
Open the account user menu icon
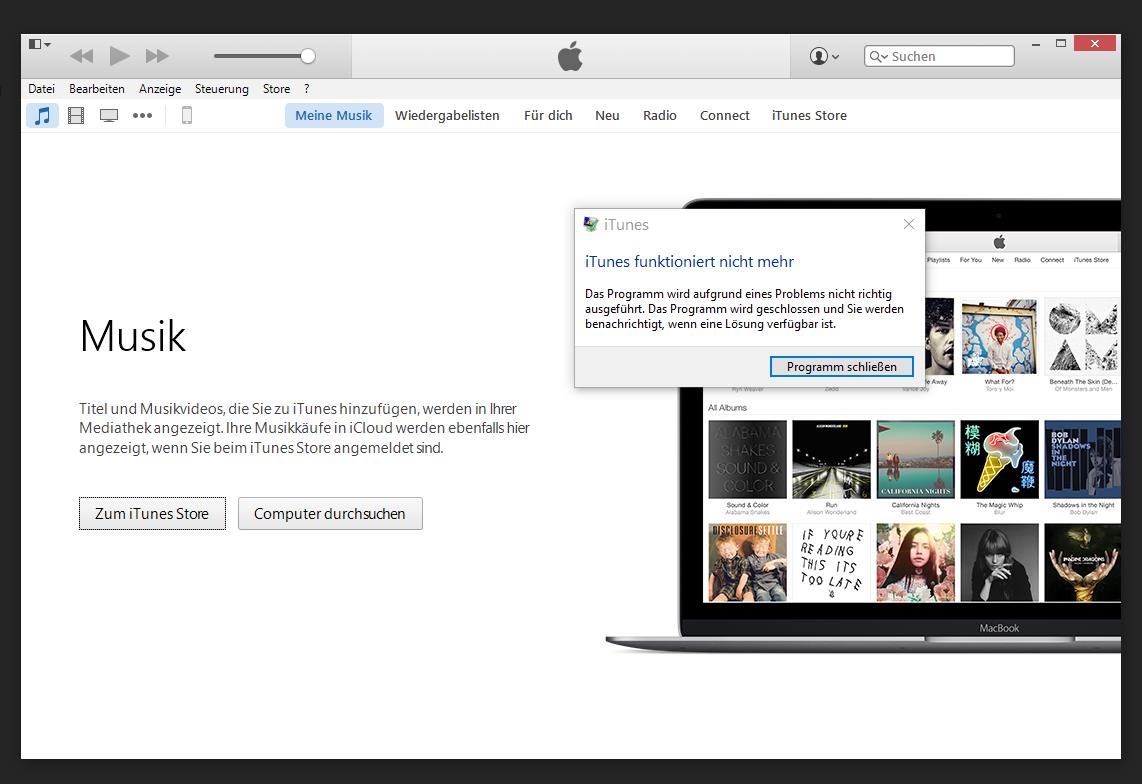coord(824,56)
